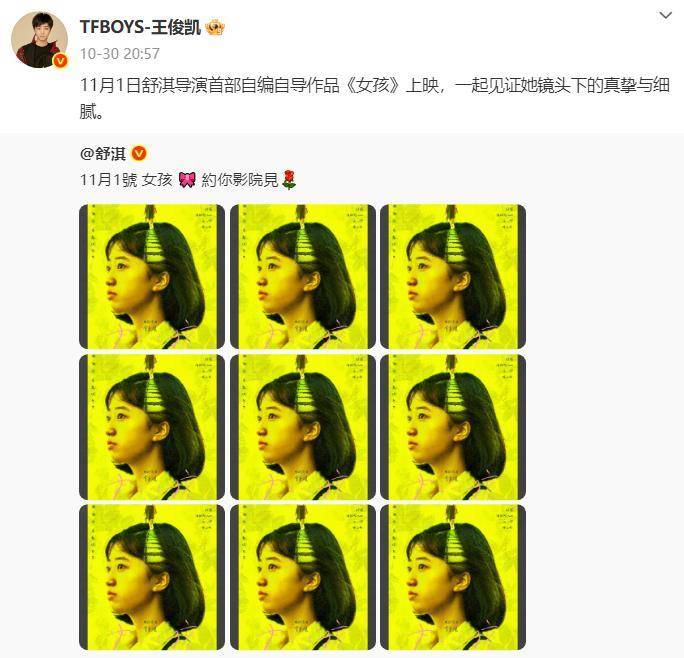Open the @舒淇 mention link
Screen dimensions: 684x658
pos(103,154)
